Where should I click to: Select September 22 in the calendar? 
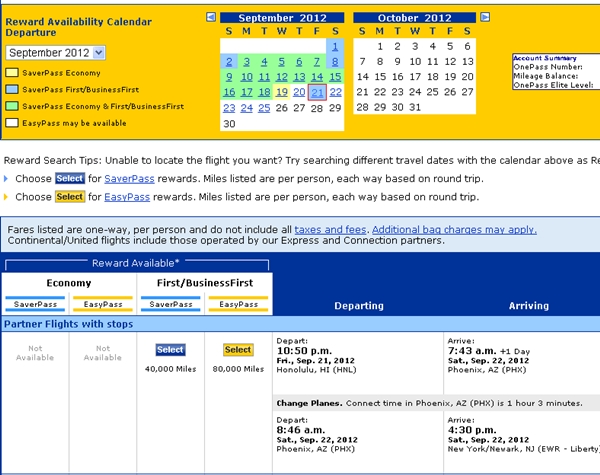[335, 92]
